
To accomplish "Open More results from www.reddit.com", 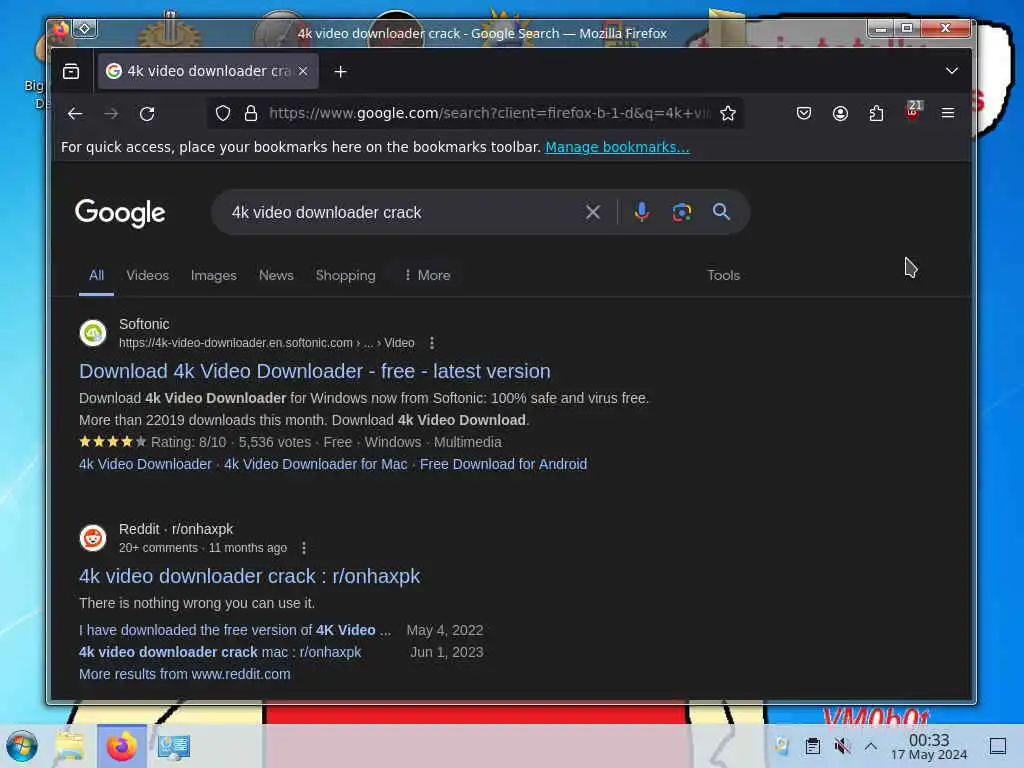I will click(x=185, y=674).
